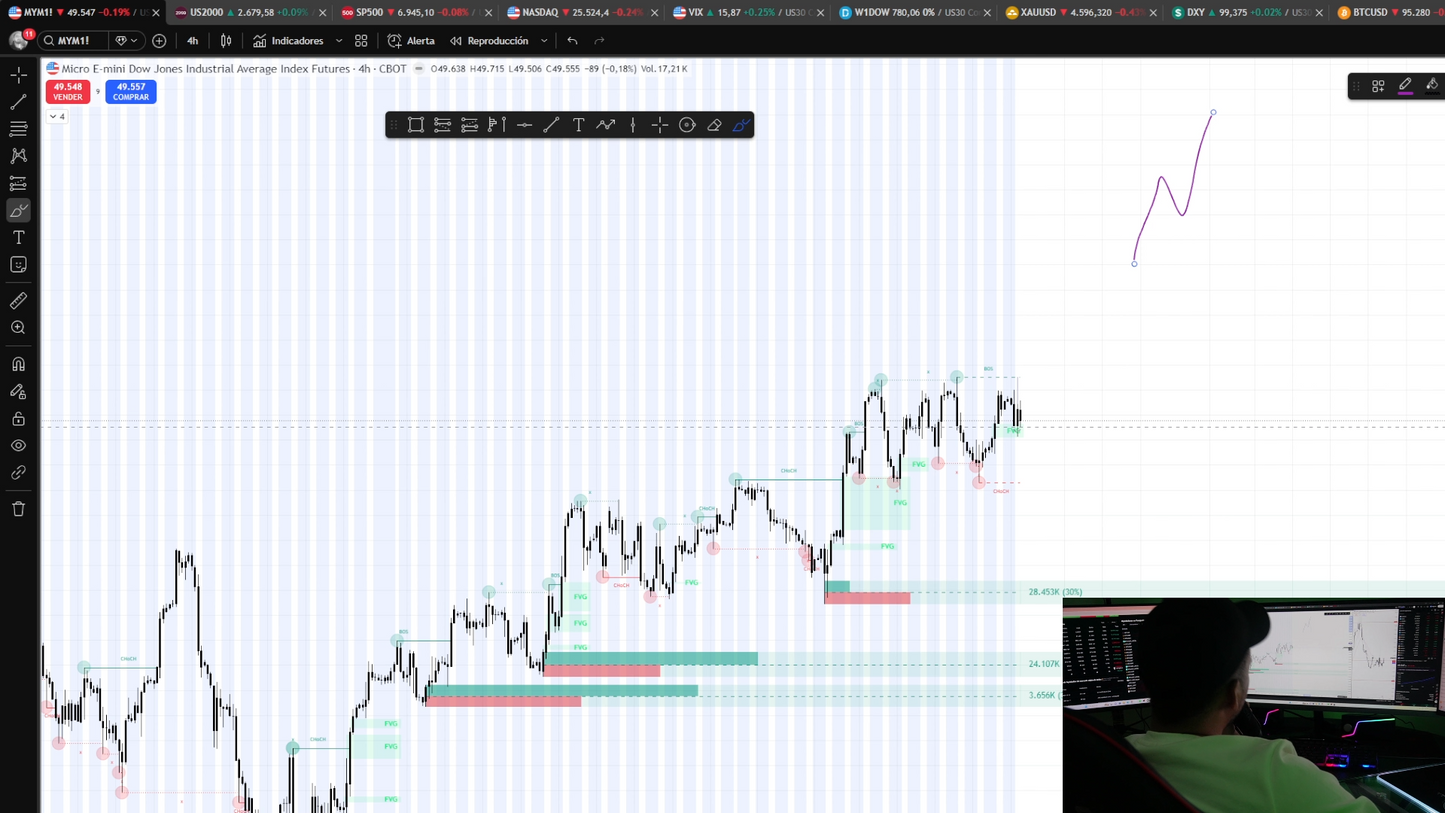Image resolution: width=1445 pixels, height=813 pixels.
Task: Delete drawings with the trash icon
Action: pyautogui.click(x=18, y=509)
